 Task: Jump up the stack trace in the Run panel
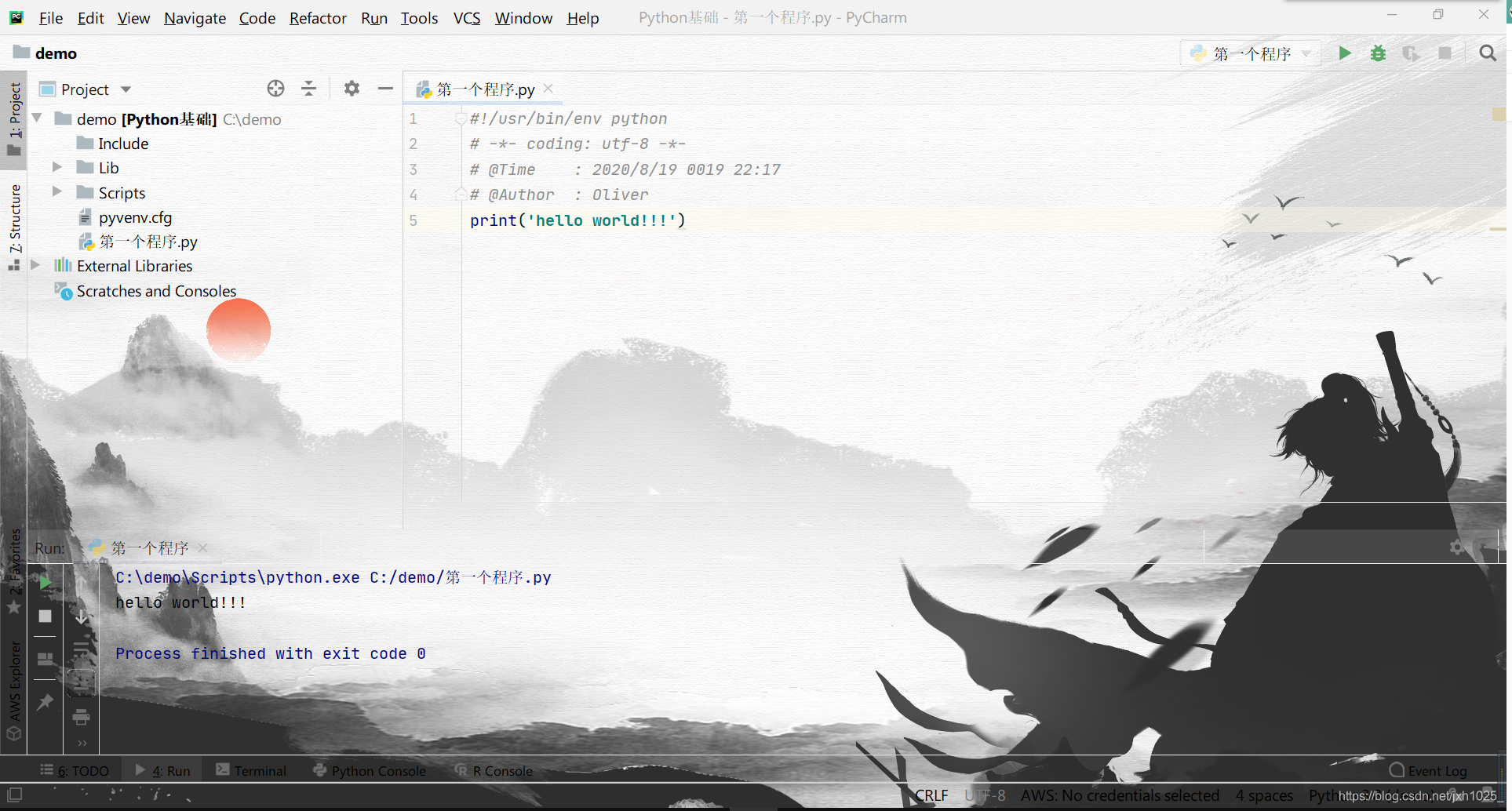[82, 584]
